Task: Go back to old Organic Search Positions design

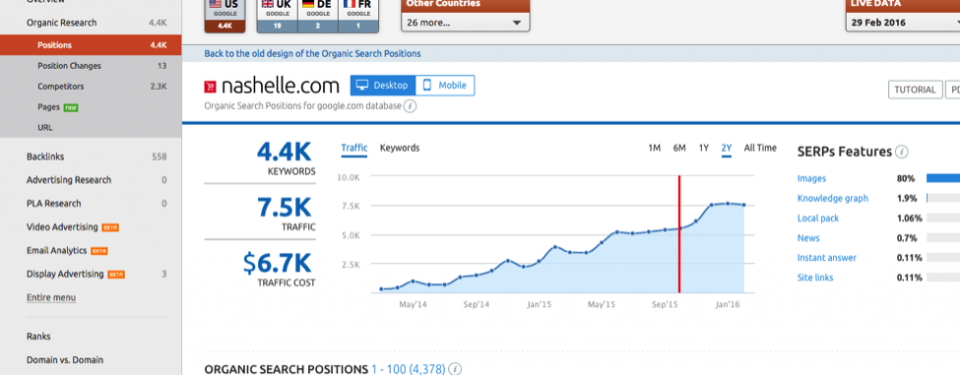Action: pyautogui.click(x=312, y=53)
